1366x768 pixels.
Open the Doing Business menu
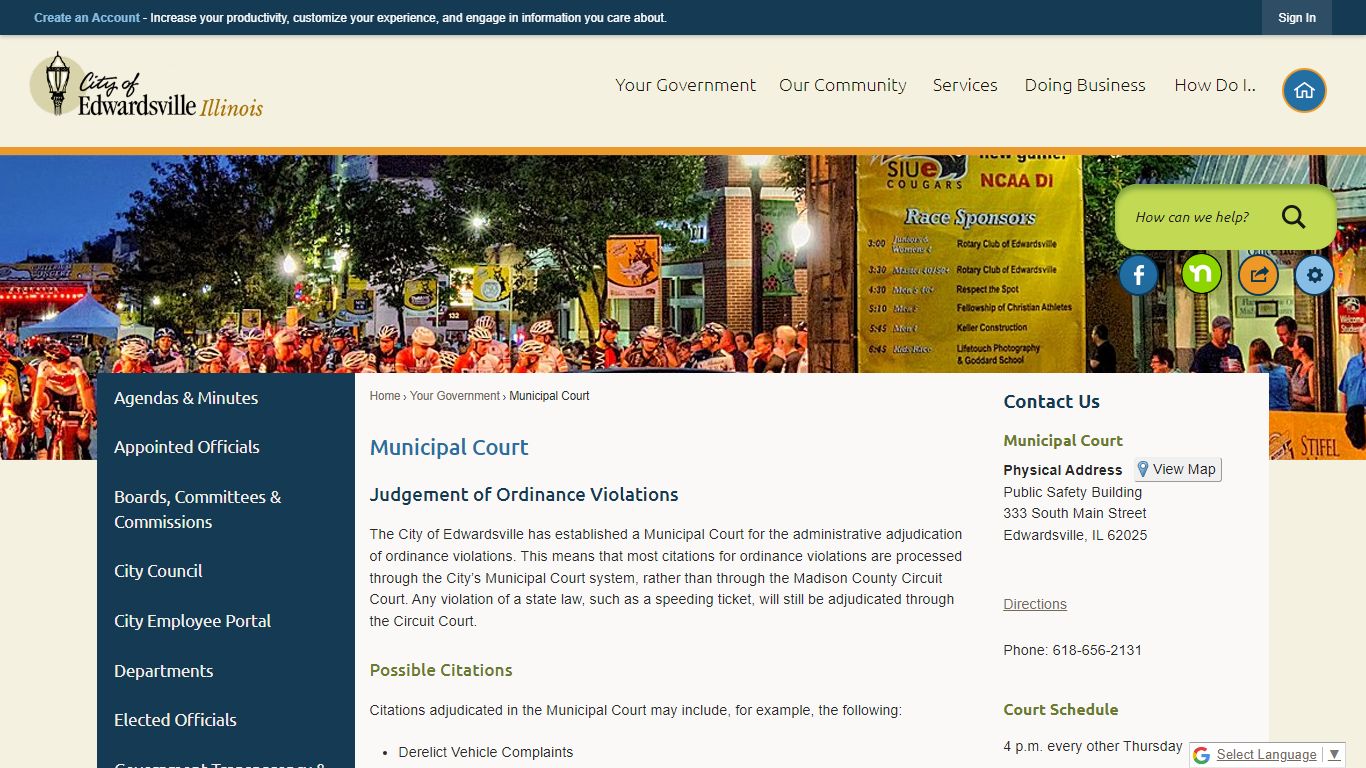click(x=1085, y=85)
